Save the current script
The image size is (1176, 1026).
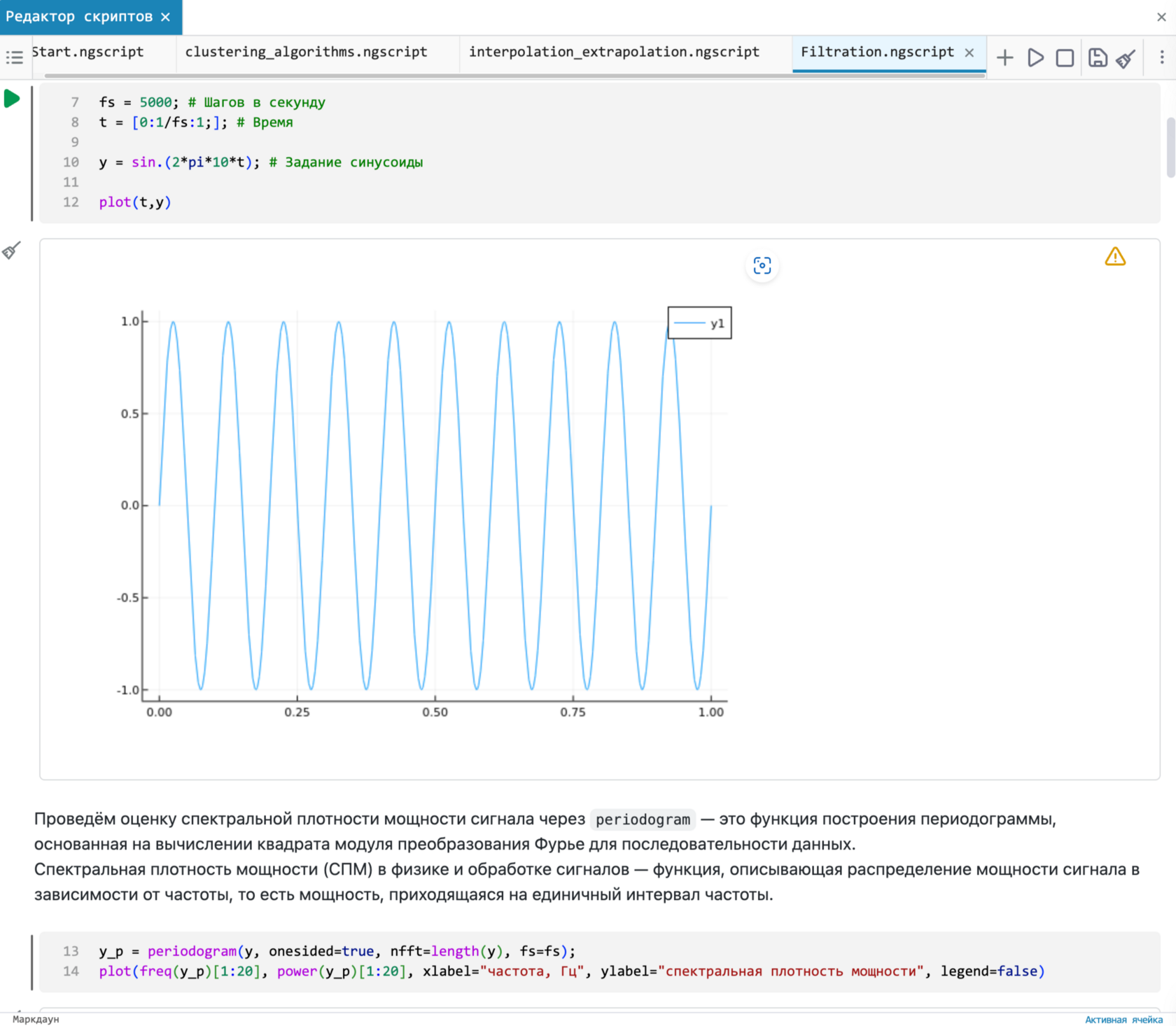coord(1098,57)
